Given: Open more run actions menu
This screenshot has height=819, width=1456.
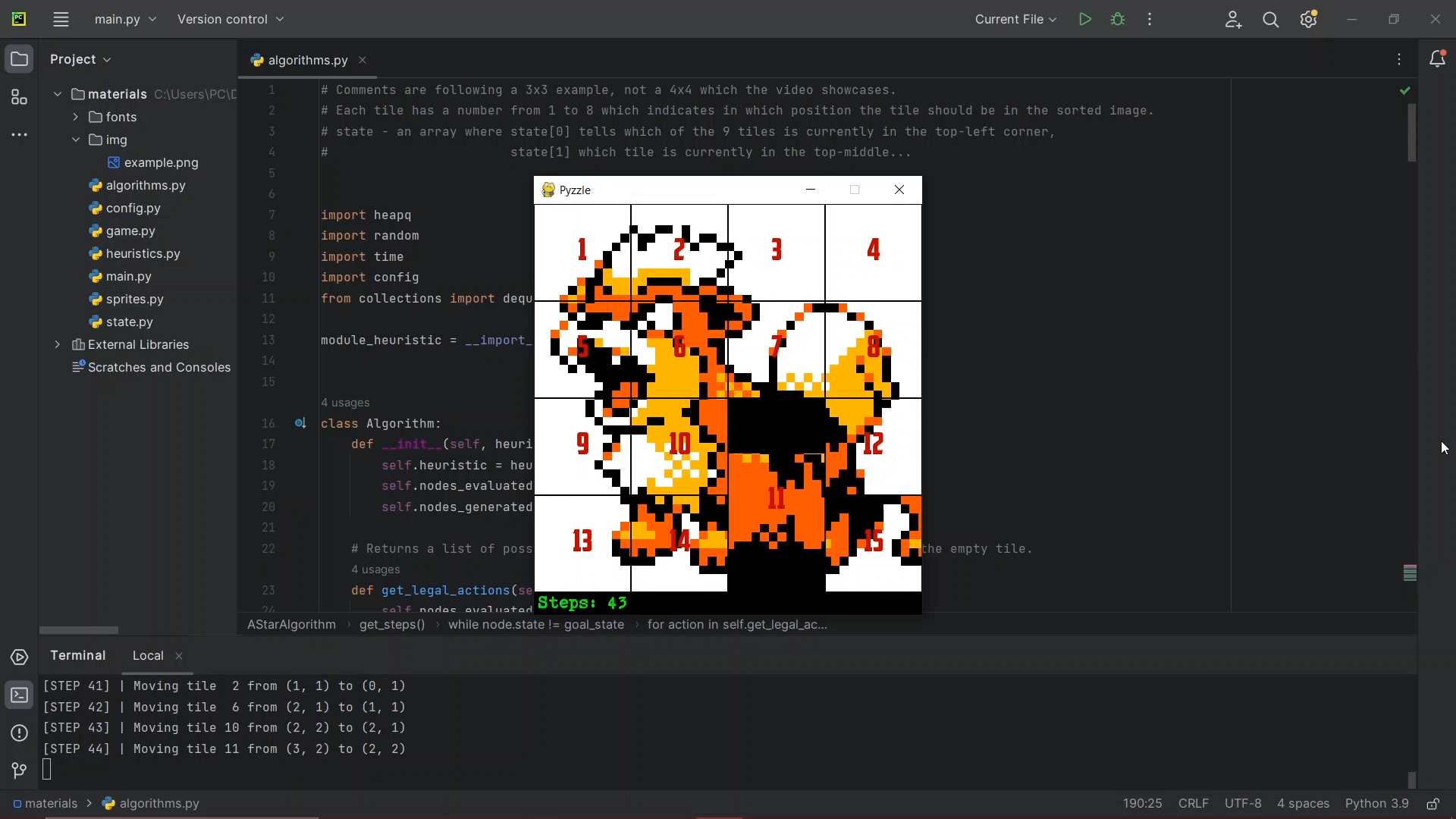Looking at the screenshot, I should [x=1150, y=20].
